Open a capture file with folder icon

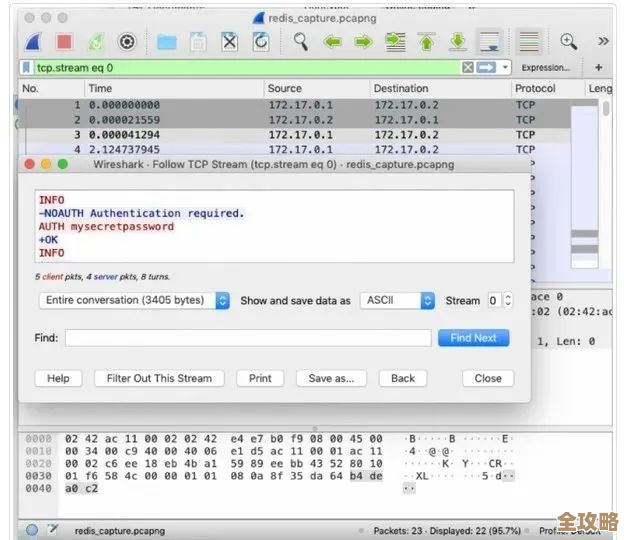pyautogui.click(x=166, y=42)
